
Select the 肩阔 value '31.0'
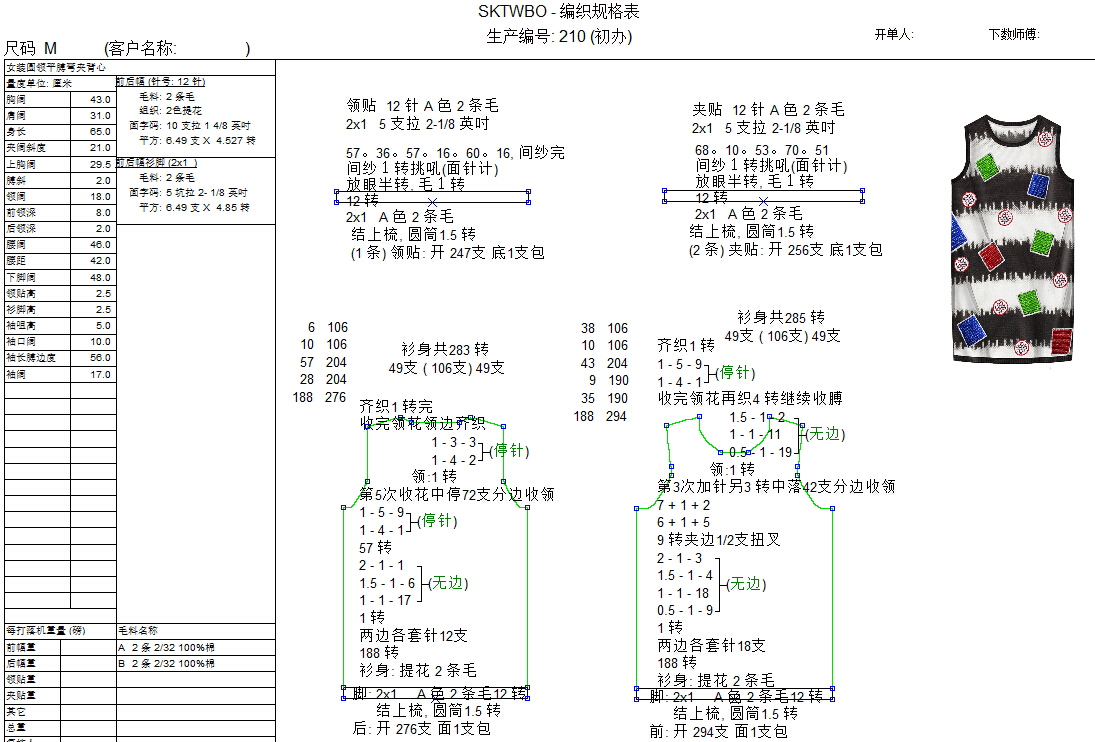(101, 115)
